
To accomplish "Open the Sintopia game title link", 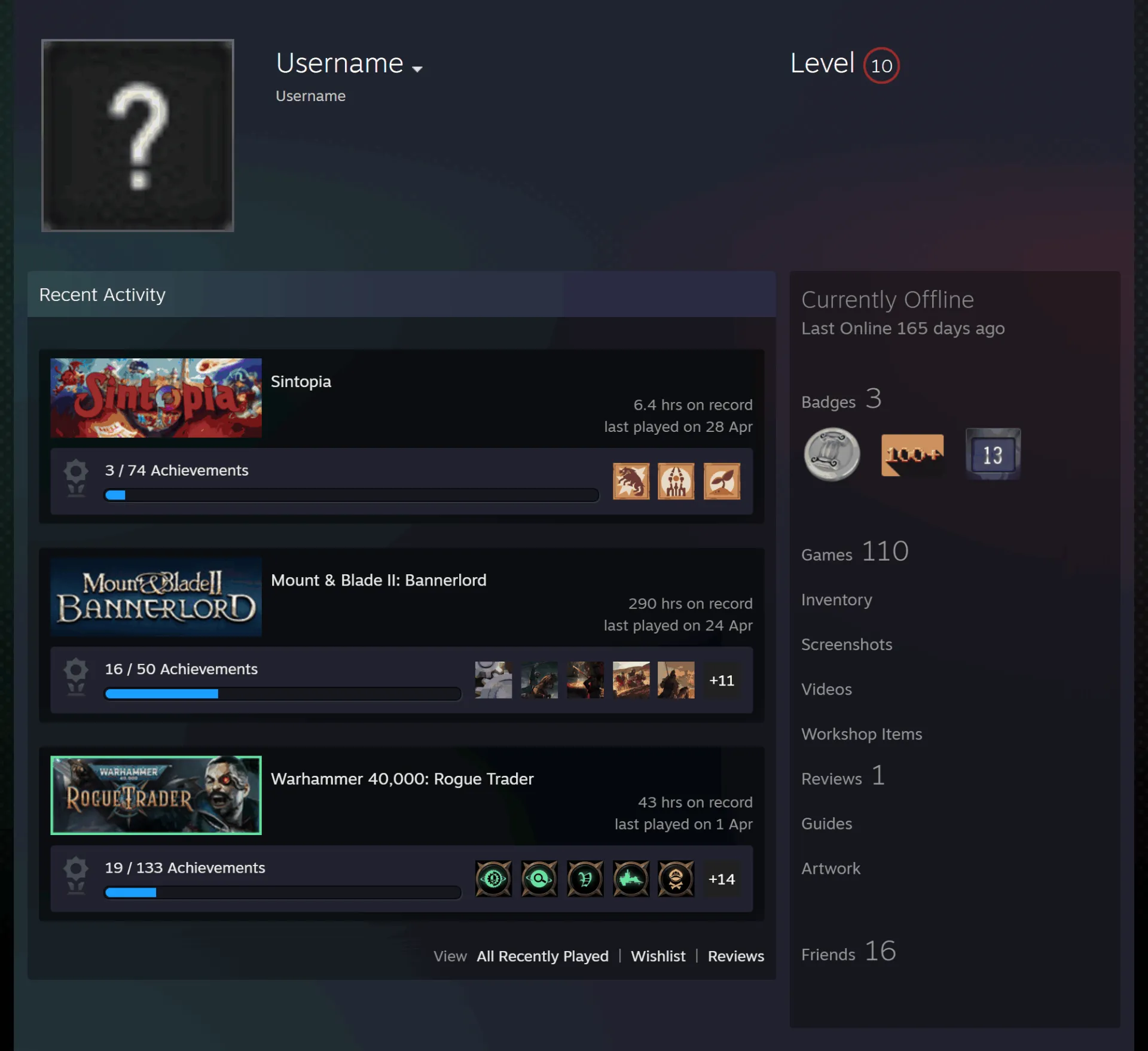I will pos(301,382).
